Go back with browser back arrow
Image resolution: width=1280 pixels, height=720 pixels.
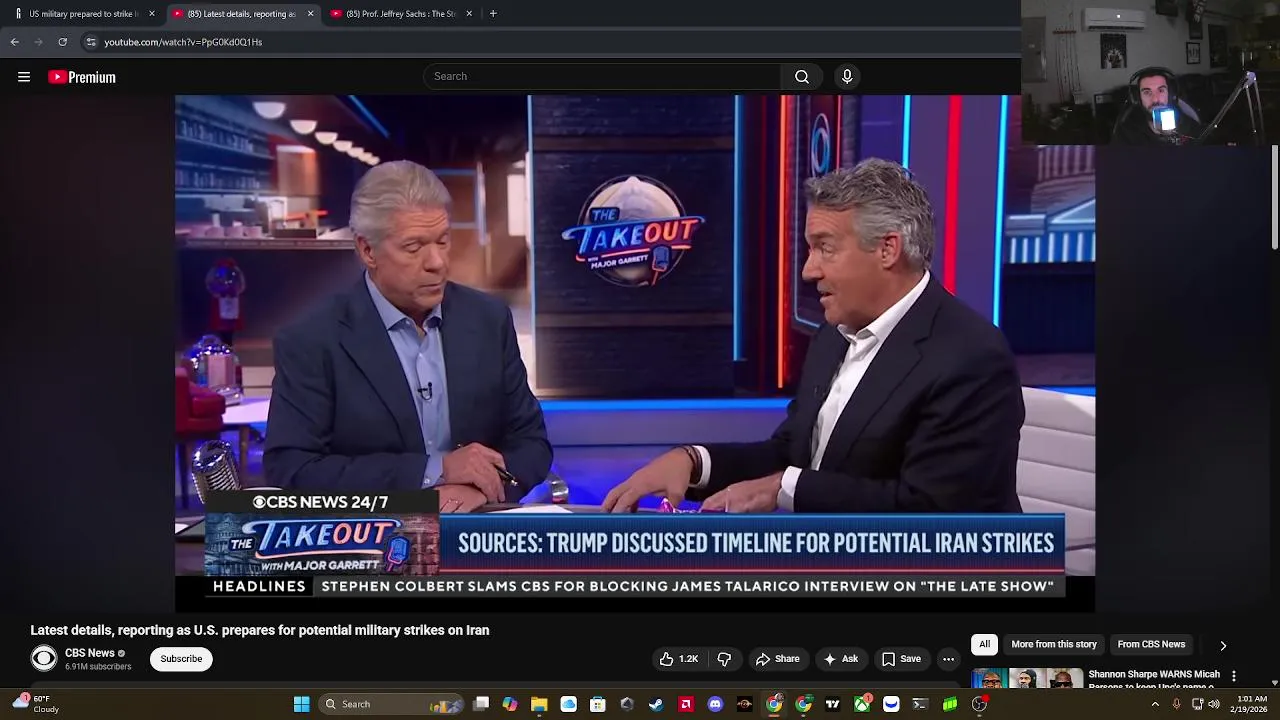15,42
